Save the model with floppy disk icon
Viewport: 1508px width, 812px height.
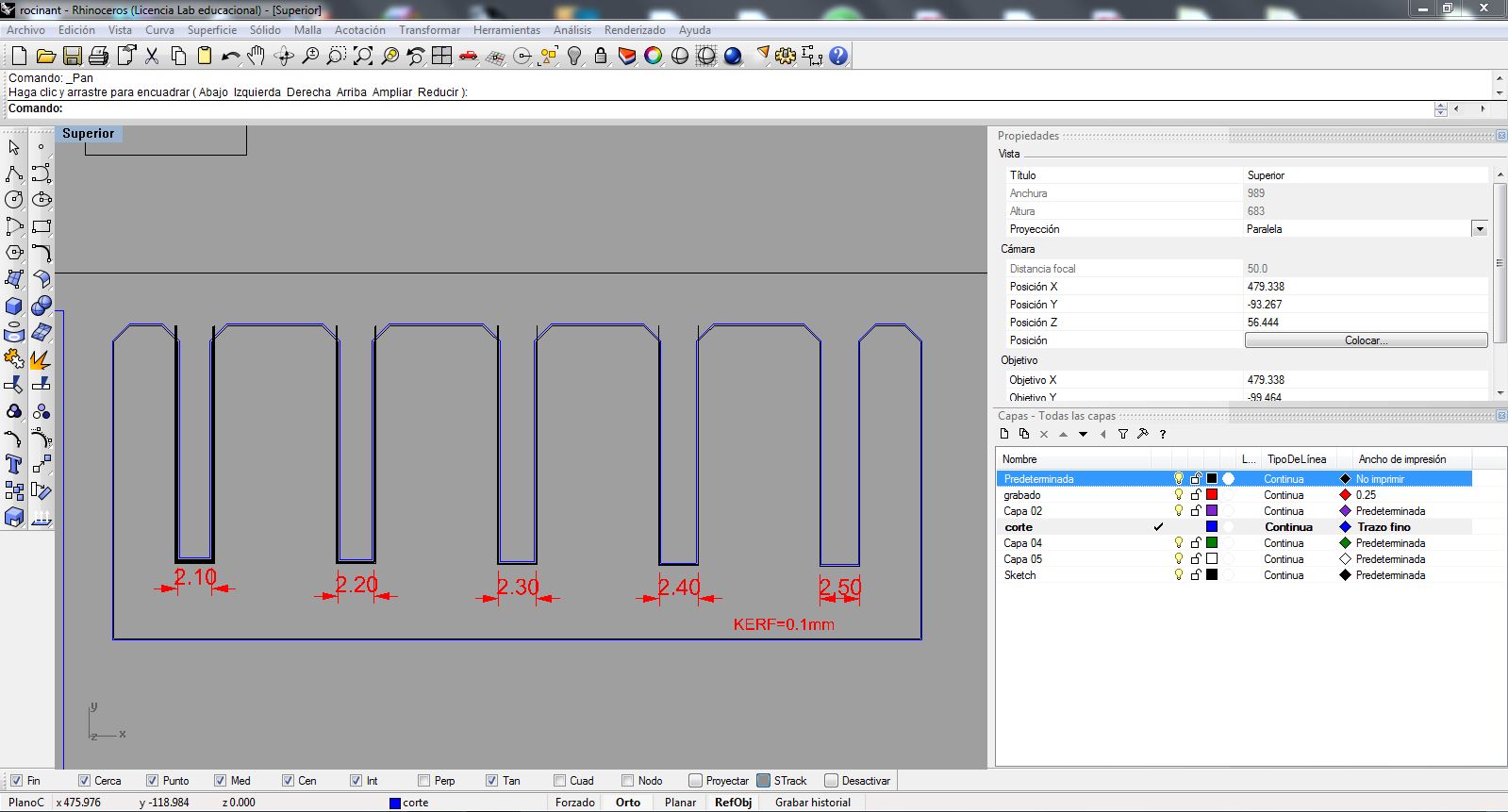pyautogui.click(x=72, y=56)
